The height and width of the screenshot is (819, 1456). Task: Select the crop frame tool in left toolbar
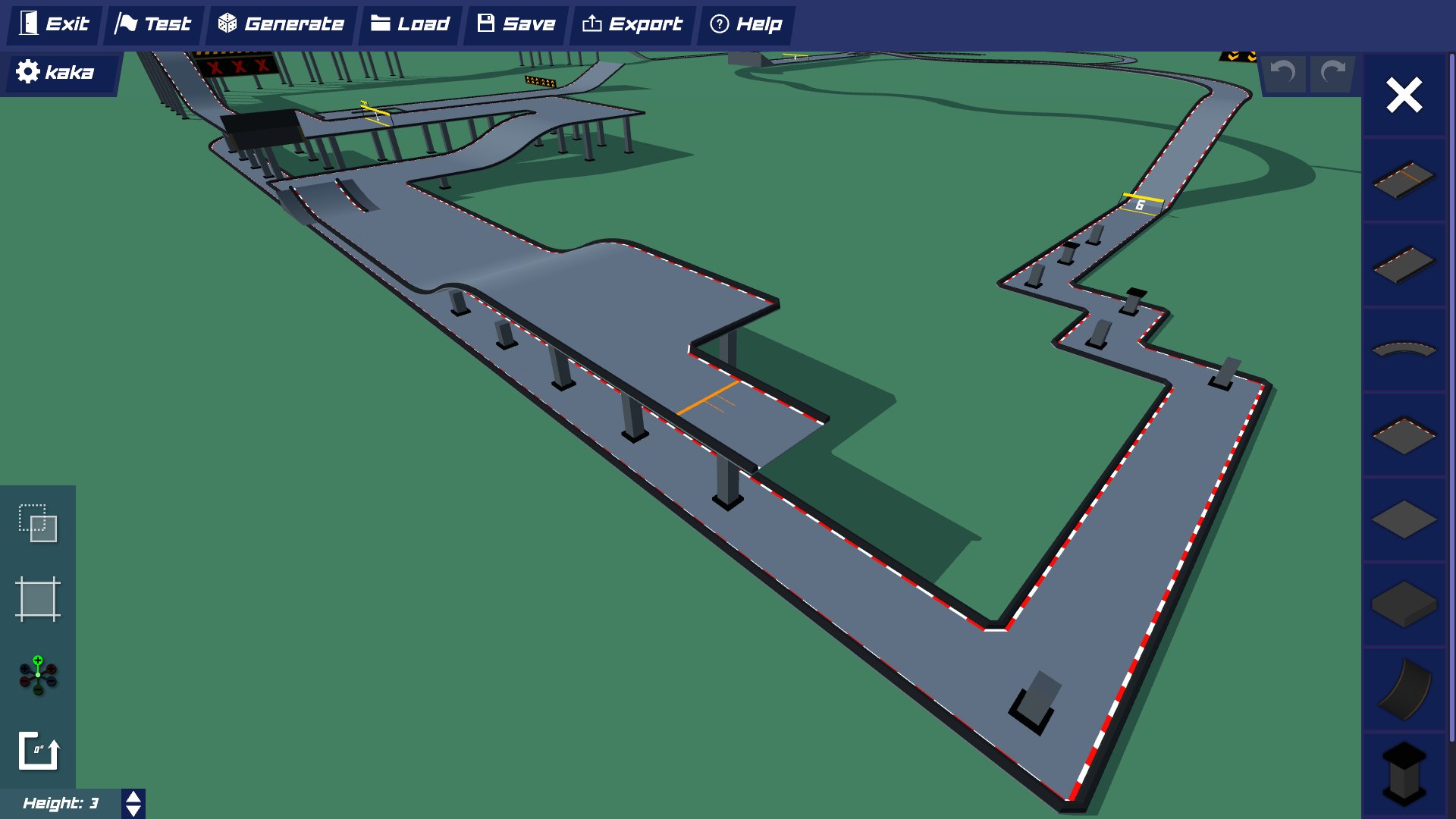(36, 599)
